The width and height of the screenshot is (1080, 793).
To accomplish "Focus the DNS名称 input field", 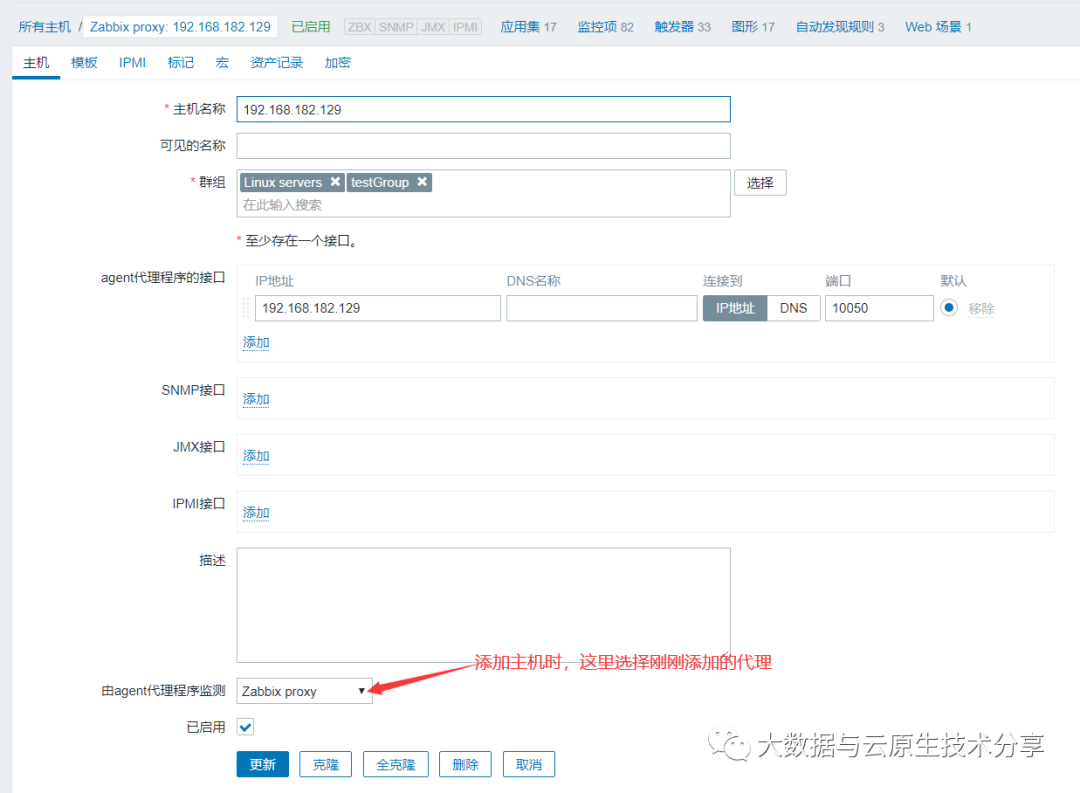I will [x=602, y=308].
